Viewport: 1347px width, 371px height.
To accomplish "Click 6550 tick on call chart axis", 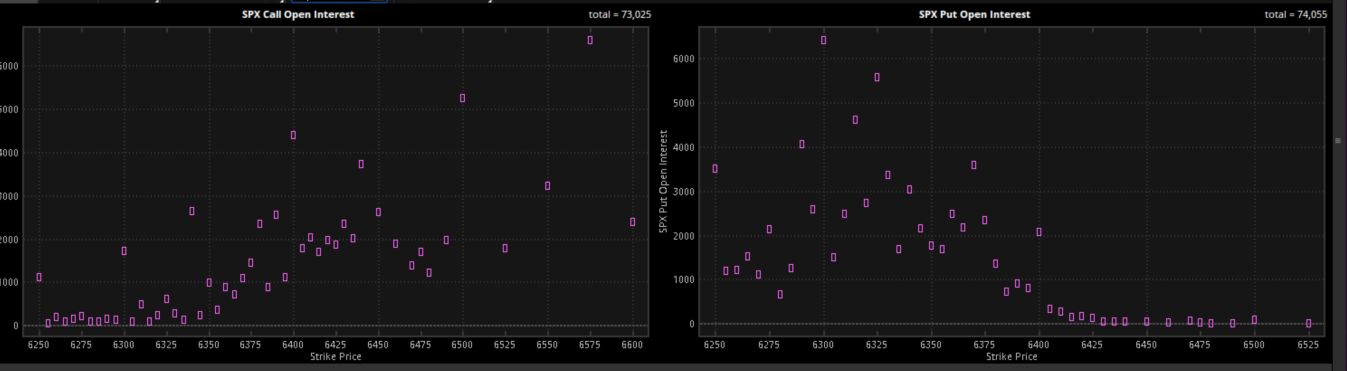I will tap(547, 344).
